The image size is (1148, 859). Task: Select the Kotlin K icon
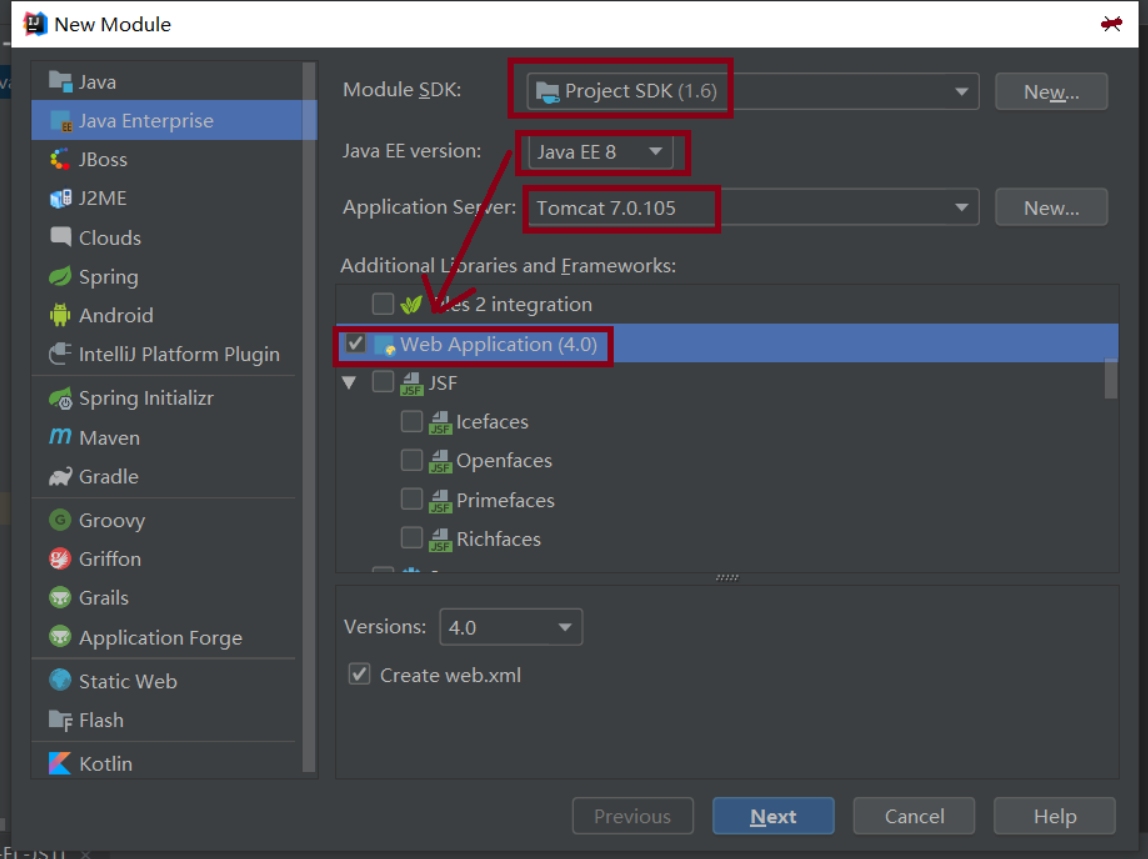tap(60, 763)
